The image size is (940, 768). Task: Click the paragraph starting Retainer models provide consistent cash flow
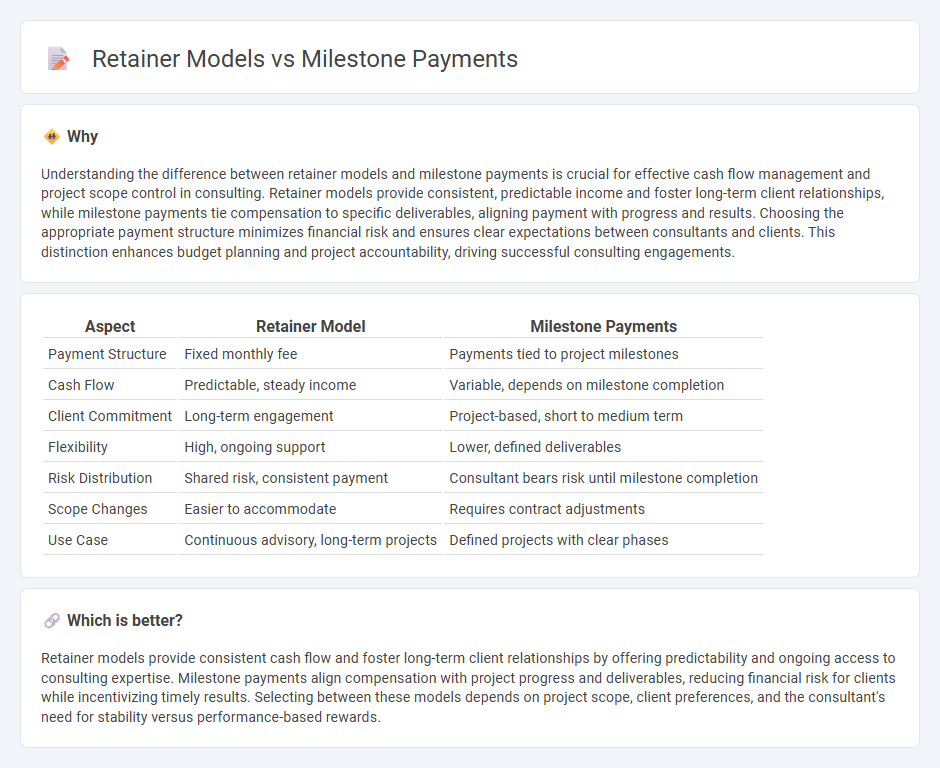coord(468,687)
